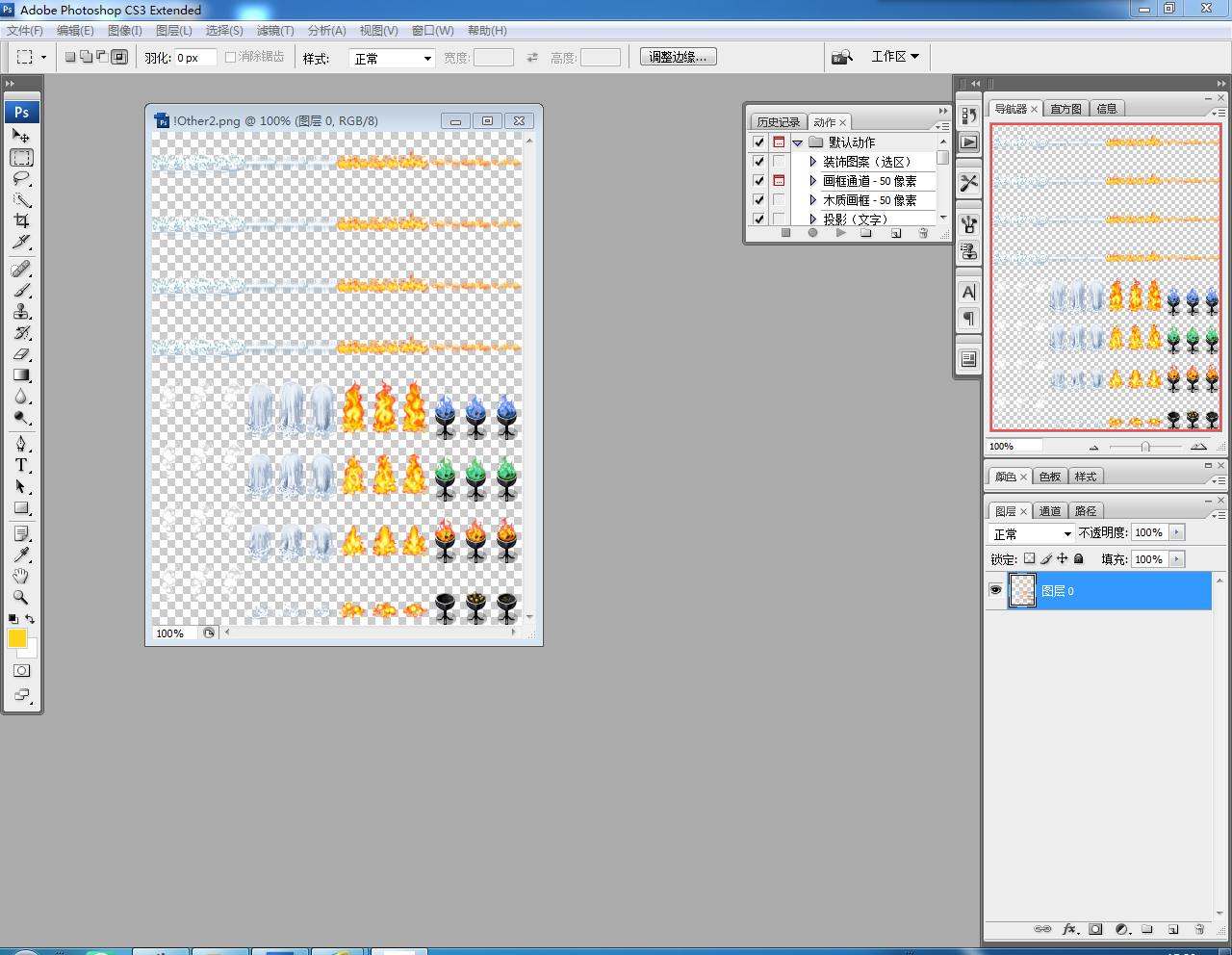This screenshot has height=955, width=1232.
Task: Delete layer with Layers panel trash icon
Action: click(x=1199, y=929)
